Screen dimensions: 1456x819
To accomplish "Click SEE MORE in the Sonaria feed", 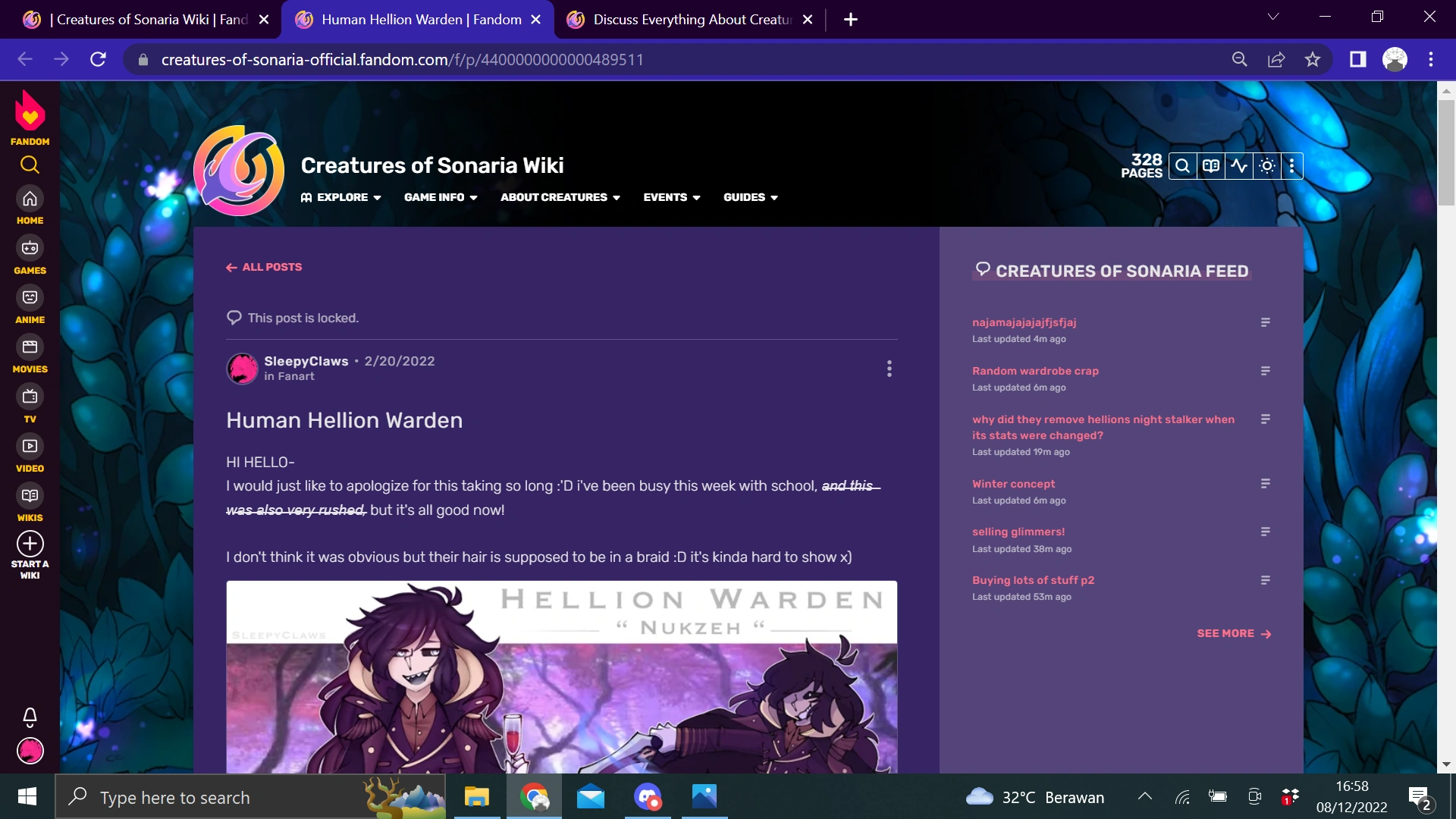I will (x=1233, y=633).
